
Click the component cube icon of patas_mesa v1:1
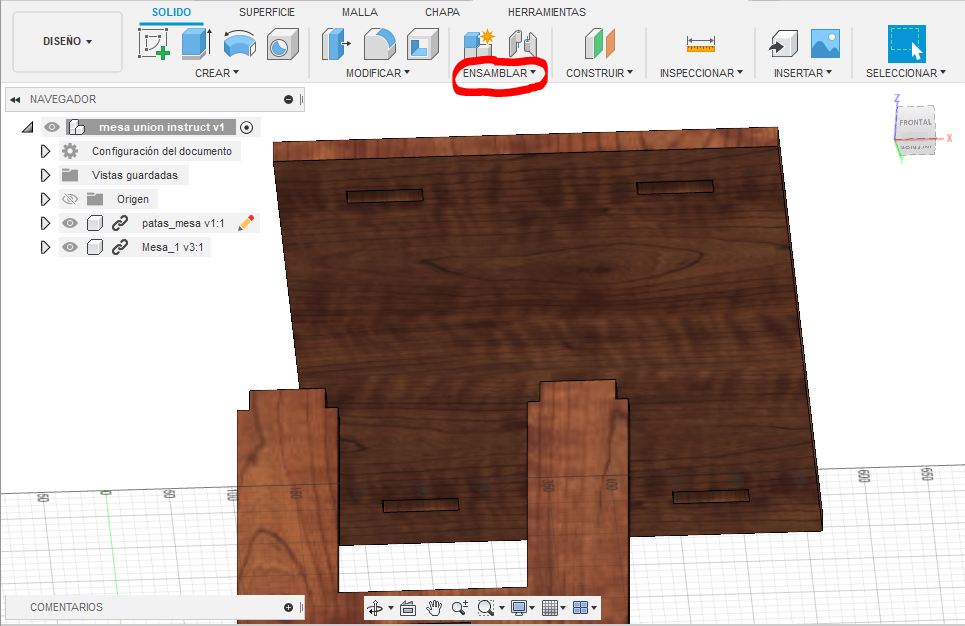pyautogui.click(x=95, y=223)
